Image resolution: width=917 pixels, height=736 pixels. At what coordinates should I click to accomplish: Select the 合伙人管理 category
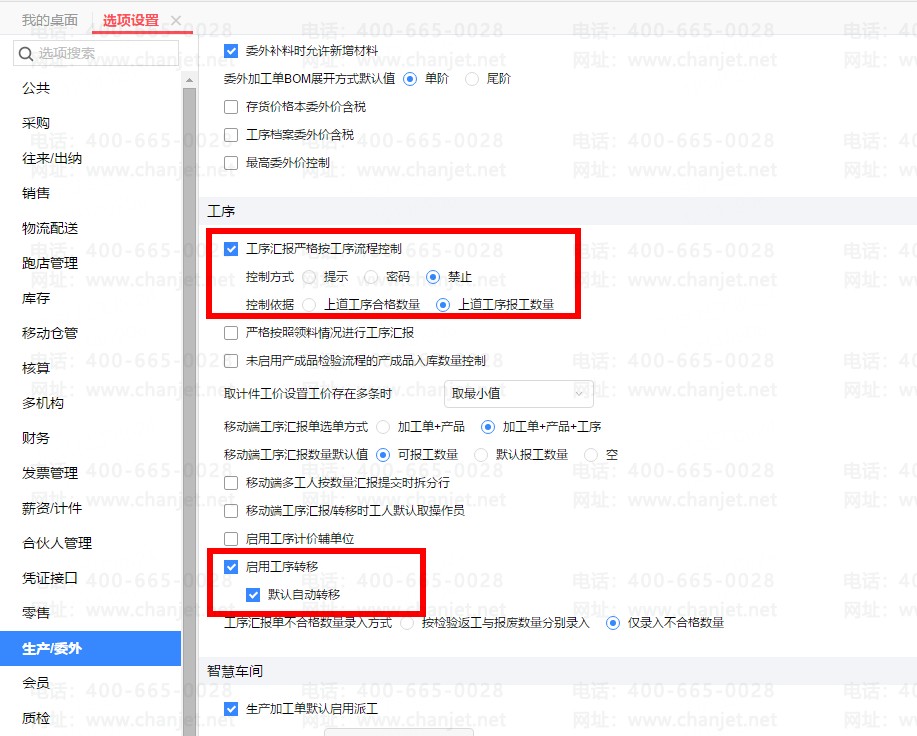point(57,544)
